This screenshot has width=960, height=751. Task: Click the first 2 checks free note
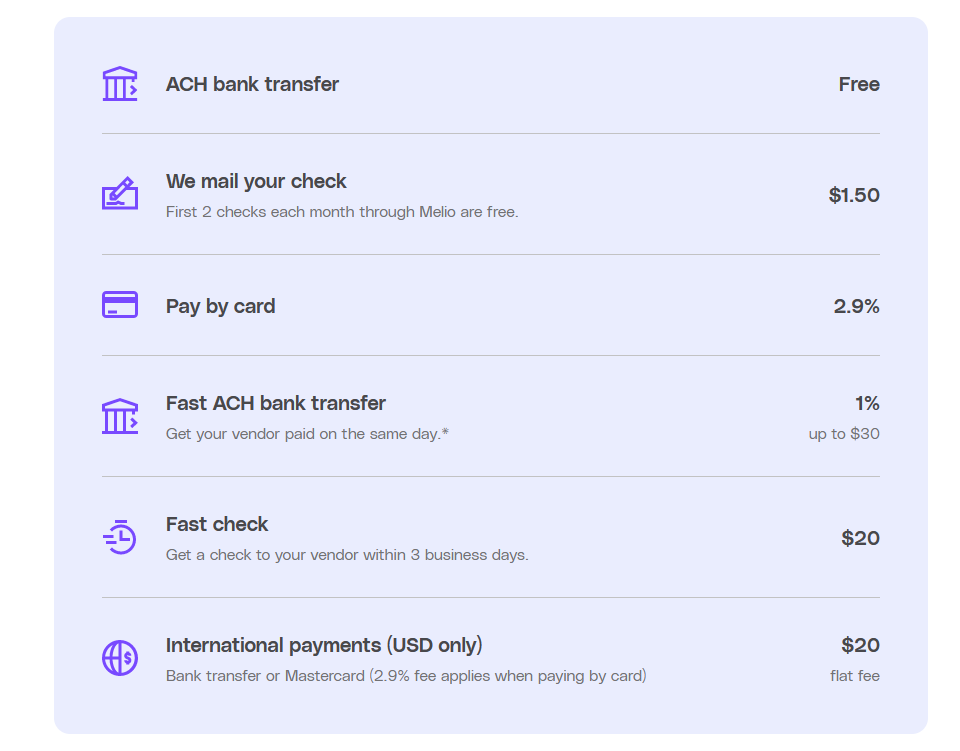[x=342, y=212]
